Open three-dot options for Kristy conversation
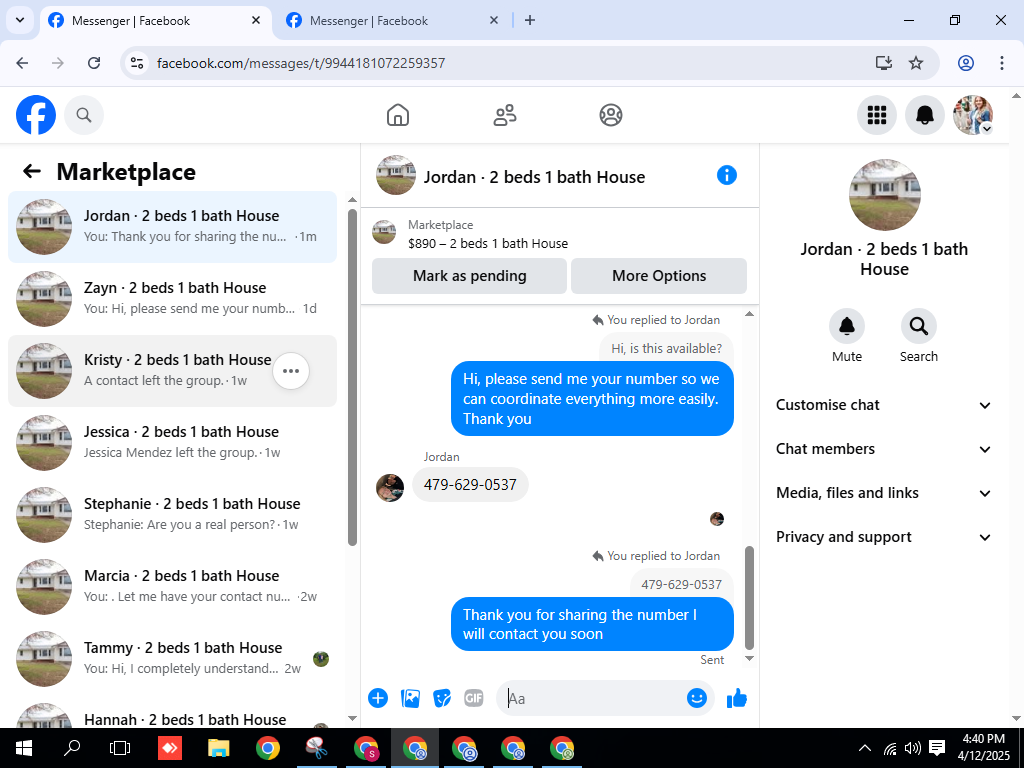The image size is (1024, 768). [x=291, y=371]
